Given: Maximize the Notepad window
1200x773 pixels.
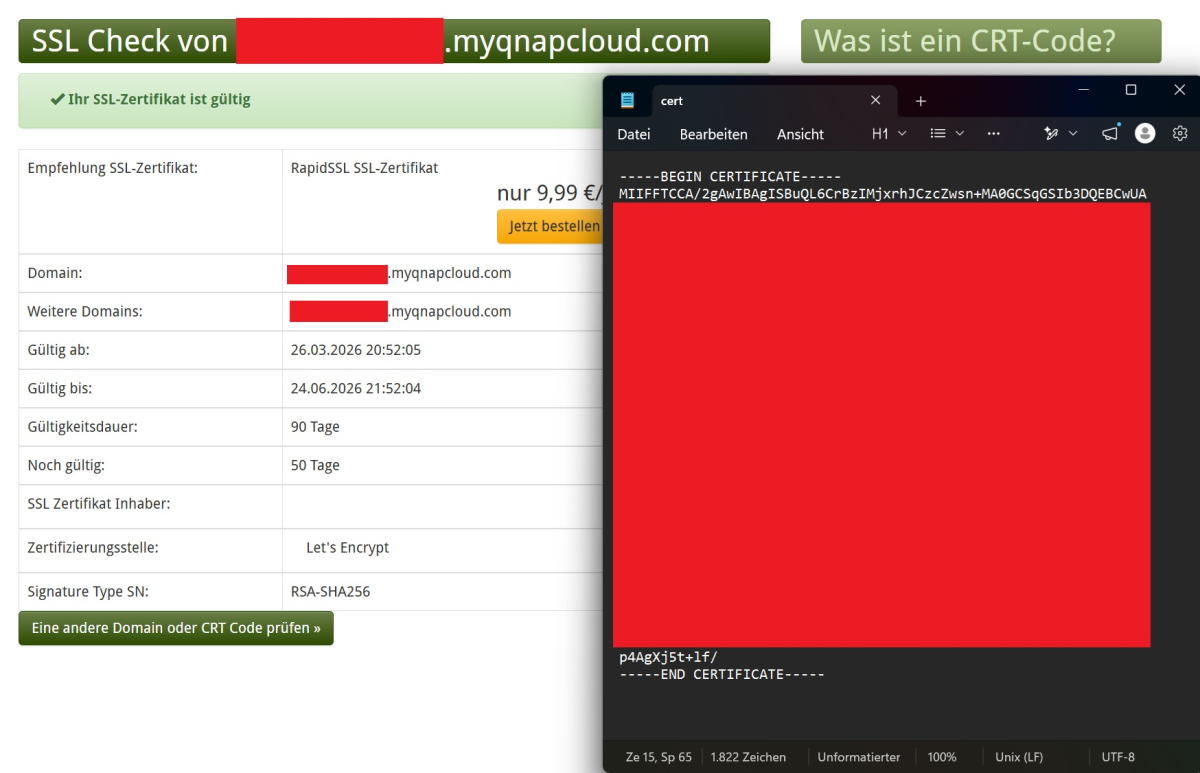Looking at the screenshot, I should [x=1131, y=90].
